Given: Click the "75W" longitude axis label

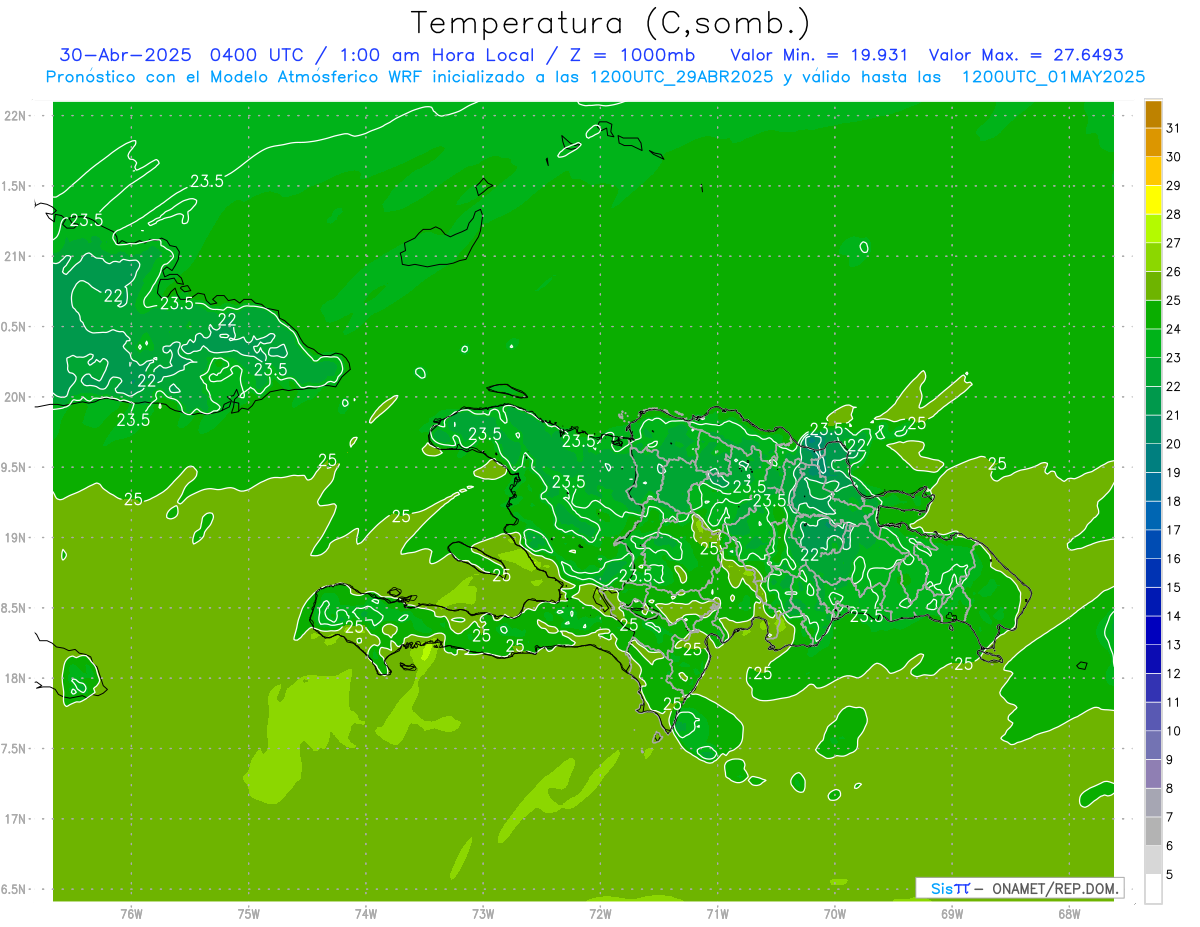Looking at the screenshot, I should tap(249, 914).
